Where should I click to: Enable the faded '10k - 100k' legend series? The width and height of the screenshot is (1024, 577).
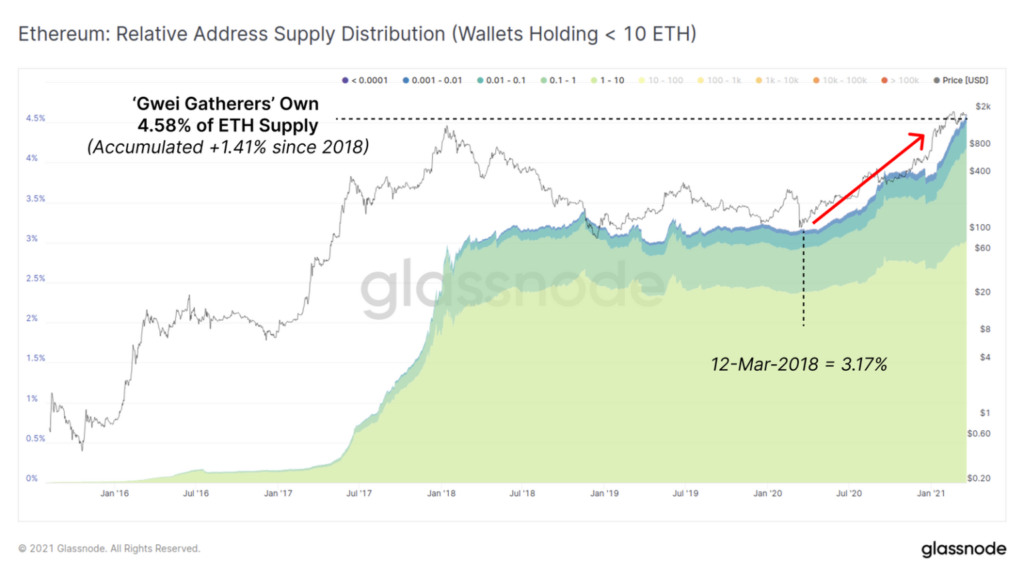pyautogui.click(x=840, y=80)
